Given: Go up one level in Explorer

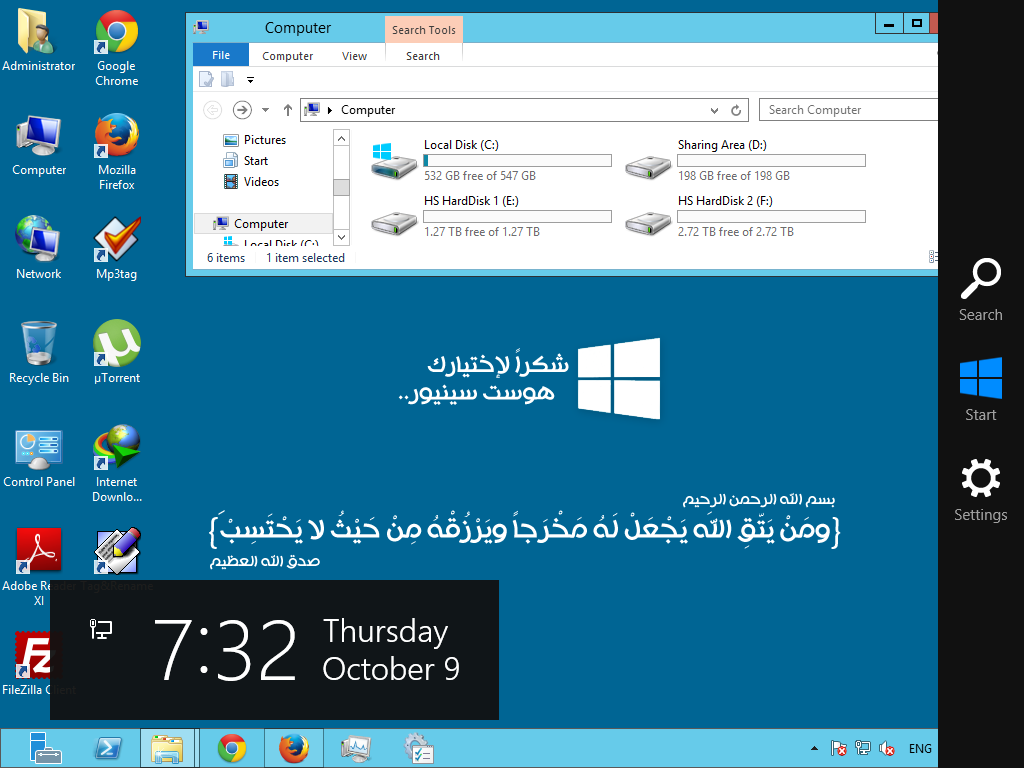Looking at the screenshot, I should pos(287,110).
